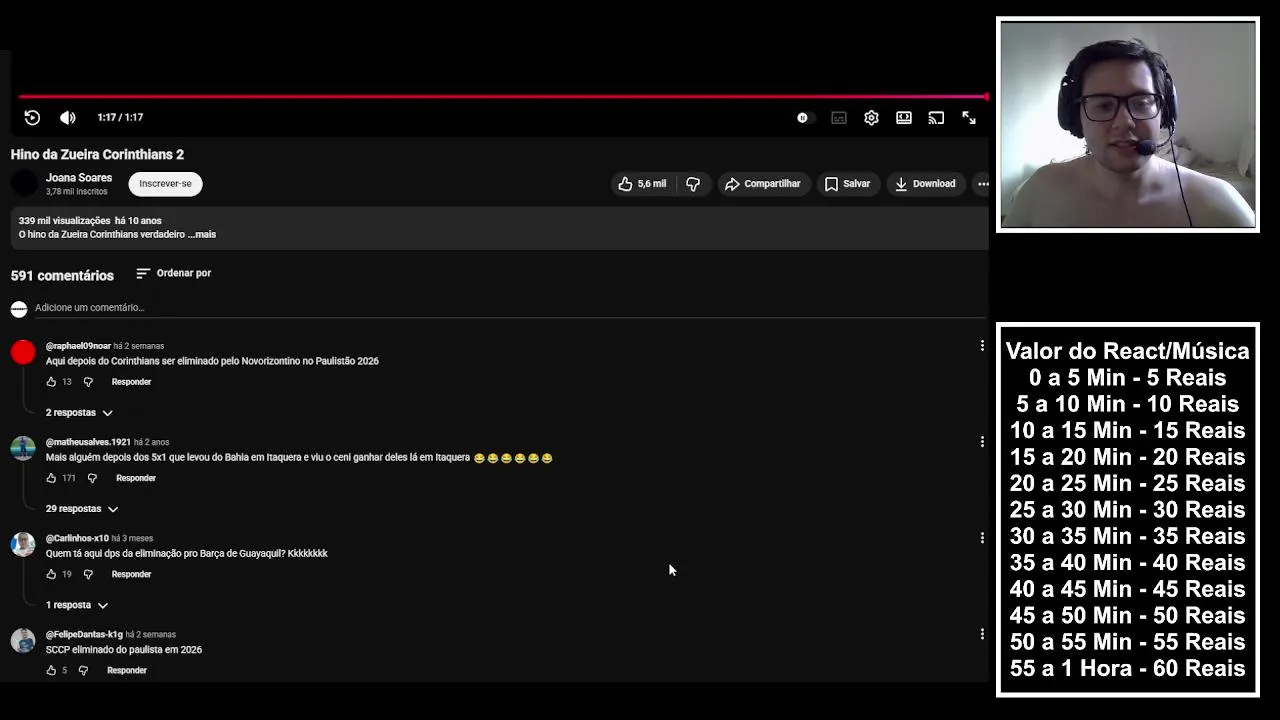Open options menu for @raphael09noar comment
Image resolution: width=1280 pixels, height=720 pixels.
tap(982, 345)
